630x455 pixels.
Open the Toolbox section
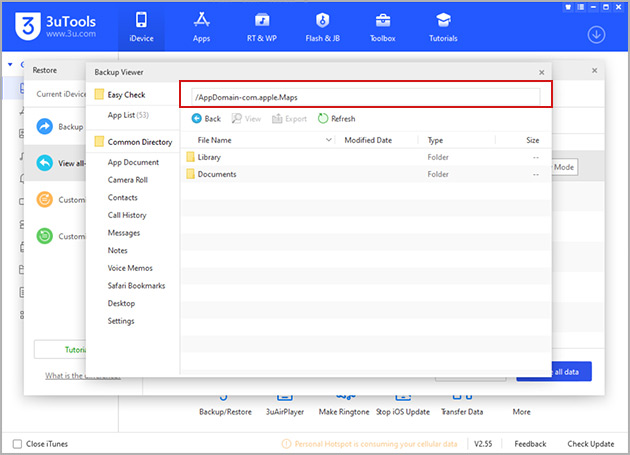383,26
